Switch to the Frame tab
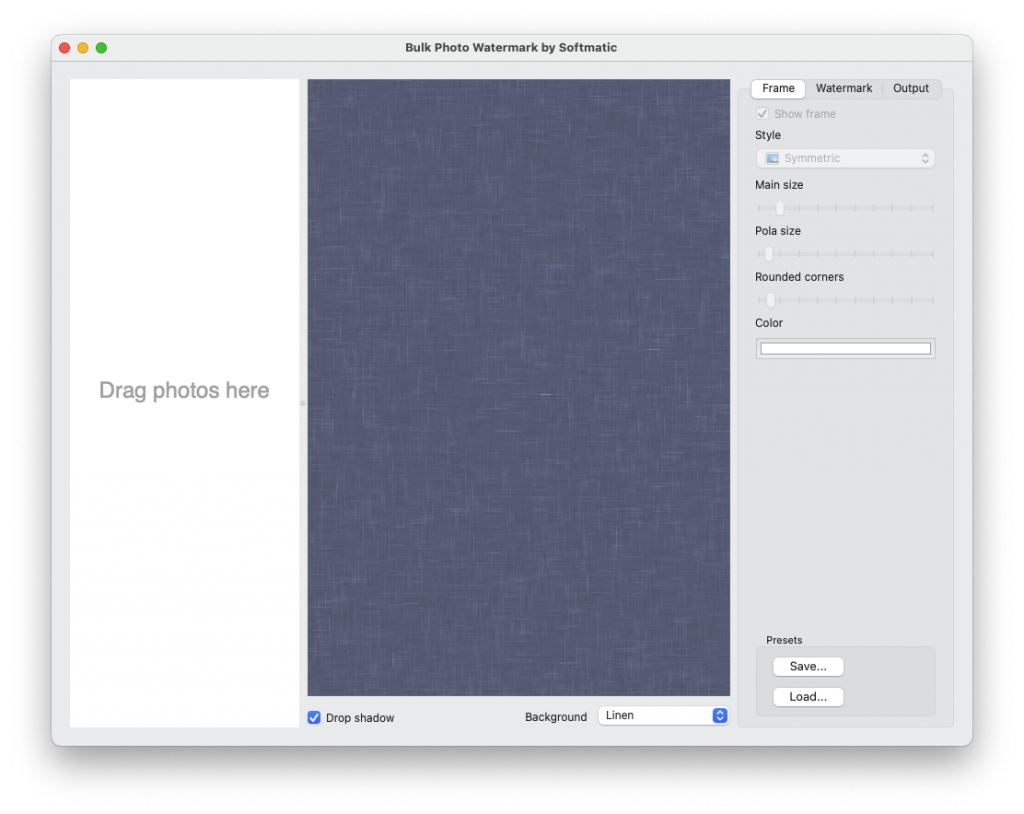 coord(778,88)
